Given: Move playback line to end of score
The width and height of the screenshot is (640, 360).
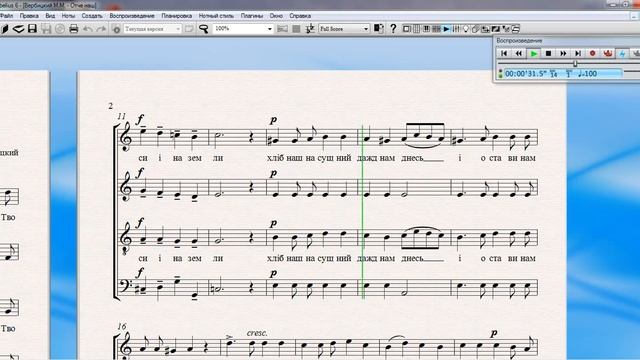Looking at the screenshot, I should click(x=578, y=53).
